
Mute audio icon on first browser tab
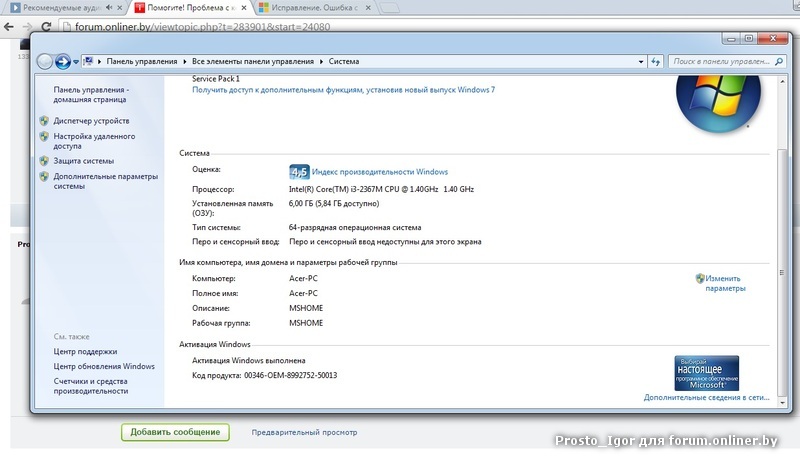[x=109, y=8]
